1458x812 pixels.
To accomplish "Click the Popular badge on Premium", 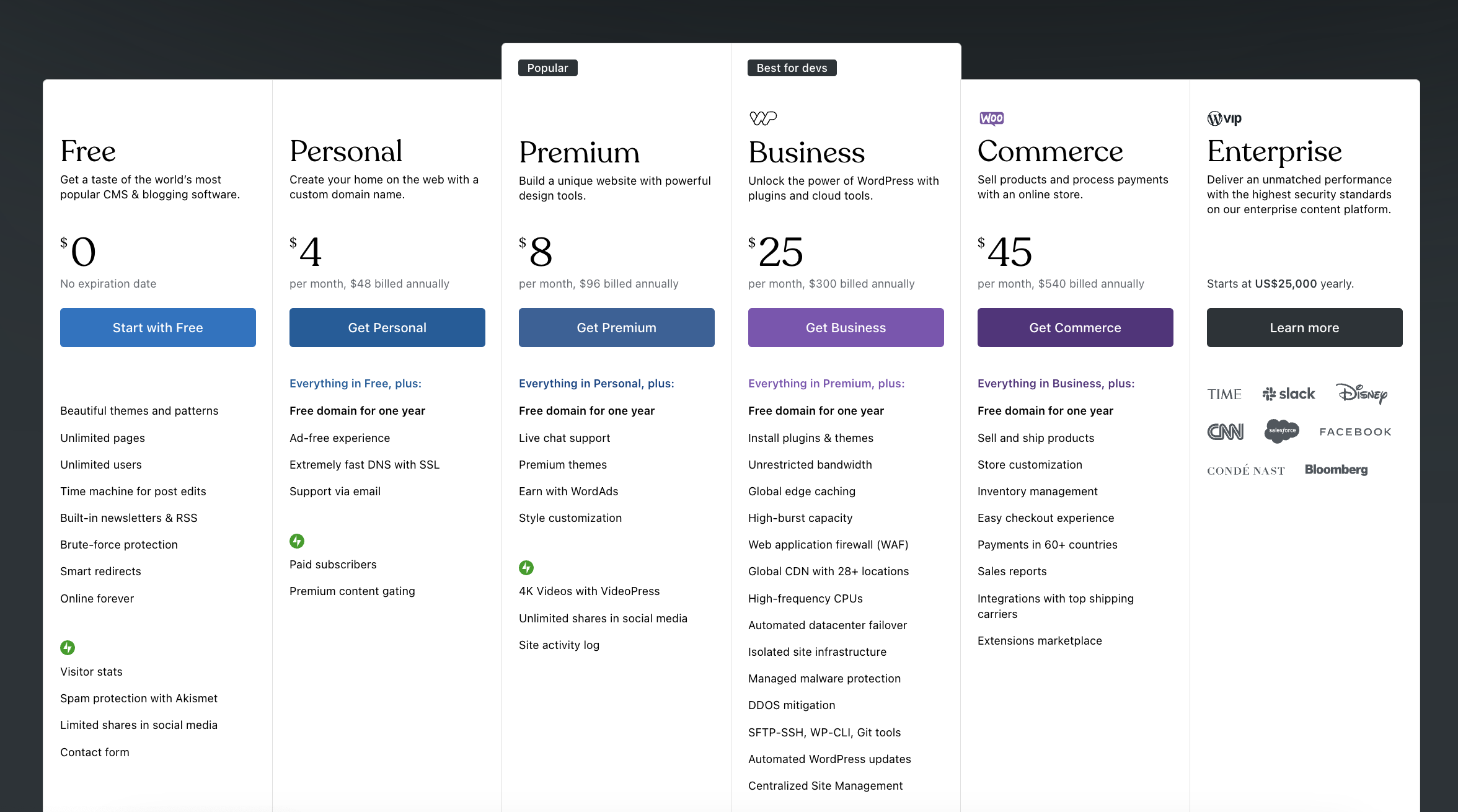I will coord(548,68).
